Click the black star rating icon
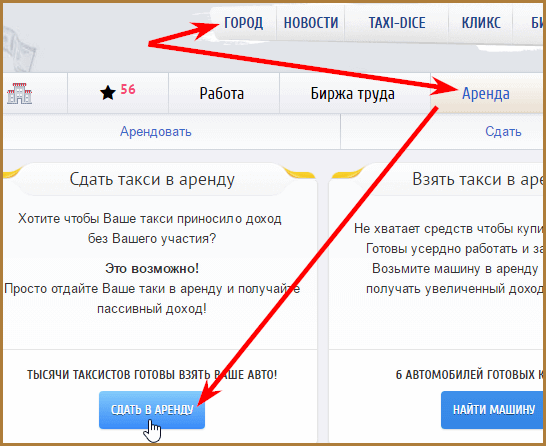546x446 pixels. tap(108, 93)
